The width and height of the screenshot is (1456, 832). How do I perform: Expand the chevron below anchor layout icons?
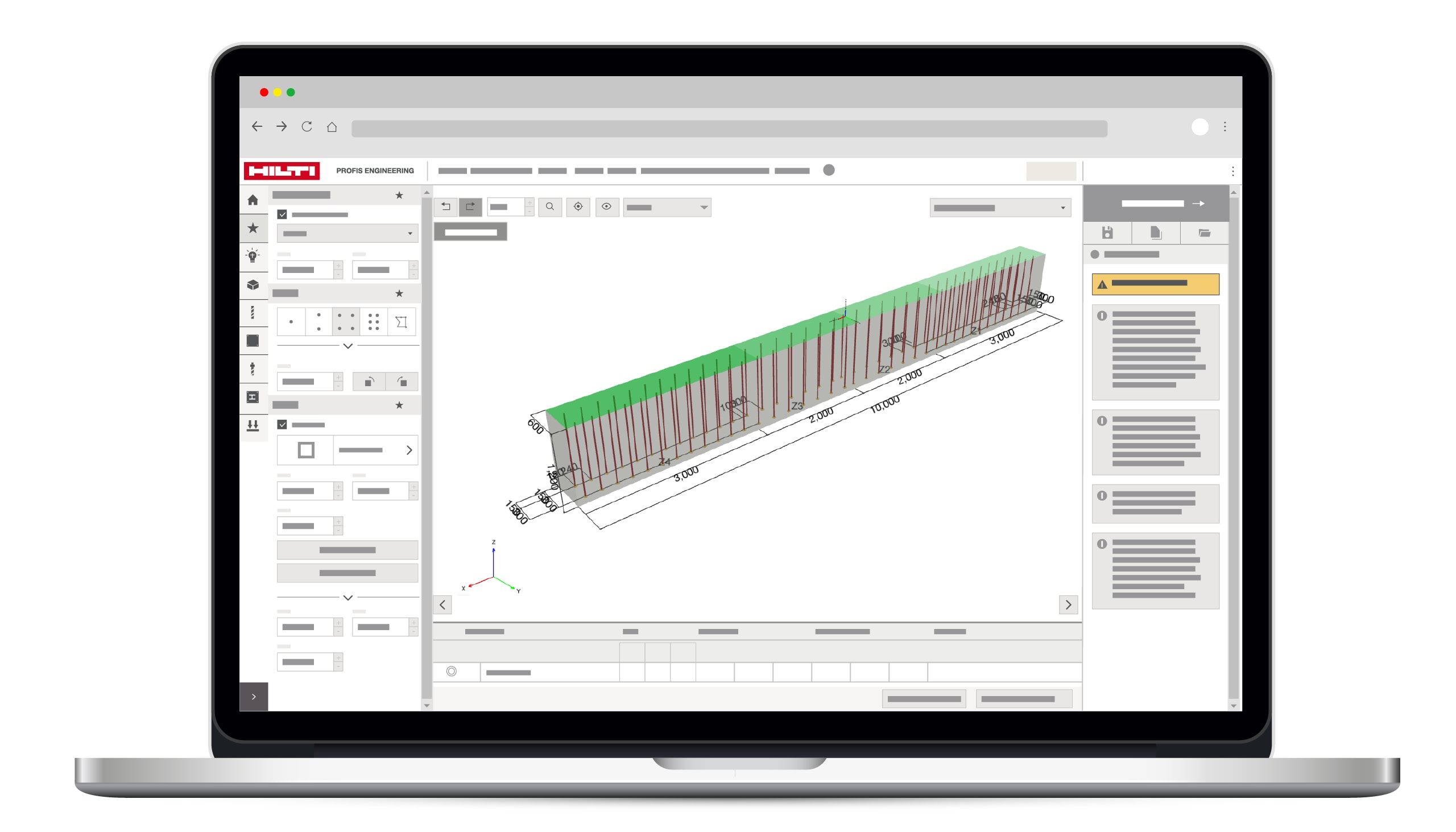click(349, 347)
